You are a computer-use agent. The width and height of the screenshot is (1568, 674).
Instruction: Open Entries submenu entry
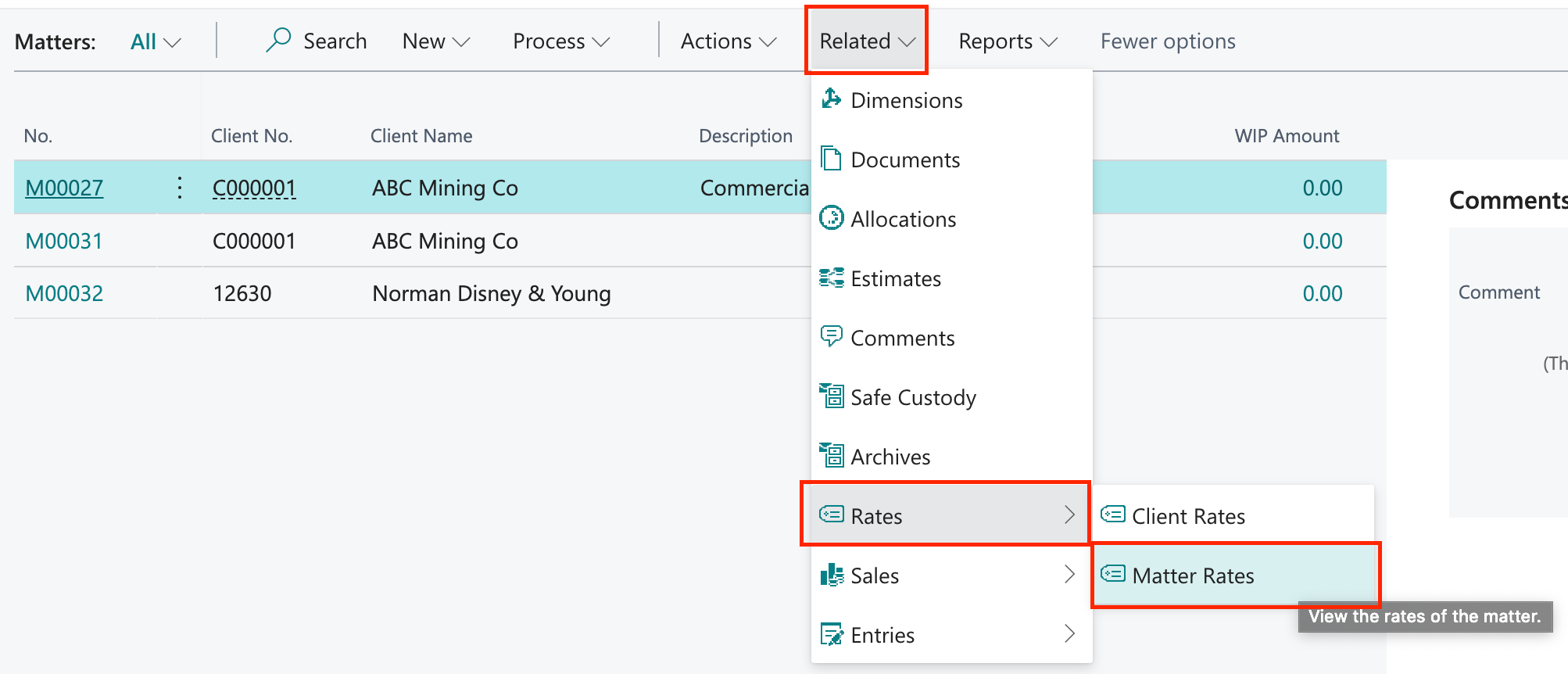(951, 635)
